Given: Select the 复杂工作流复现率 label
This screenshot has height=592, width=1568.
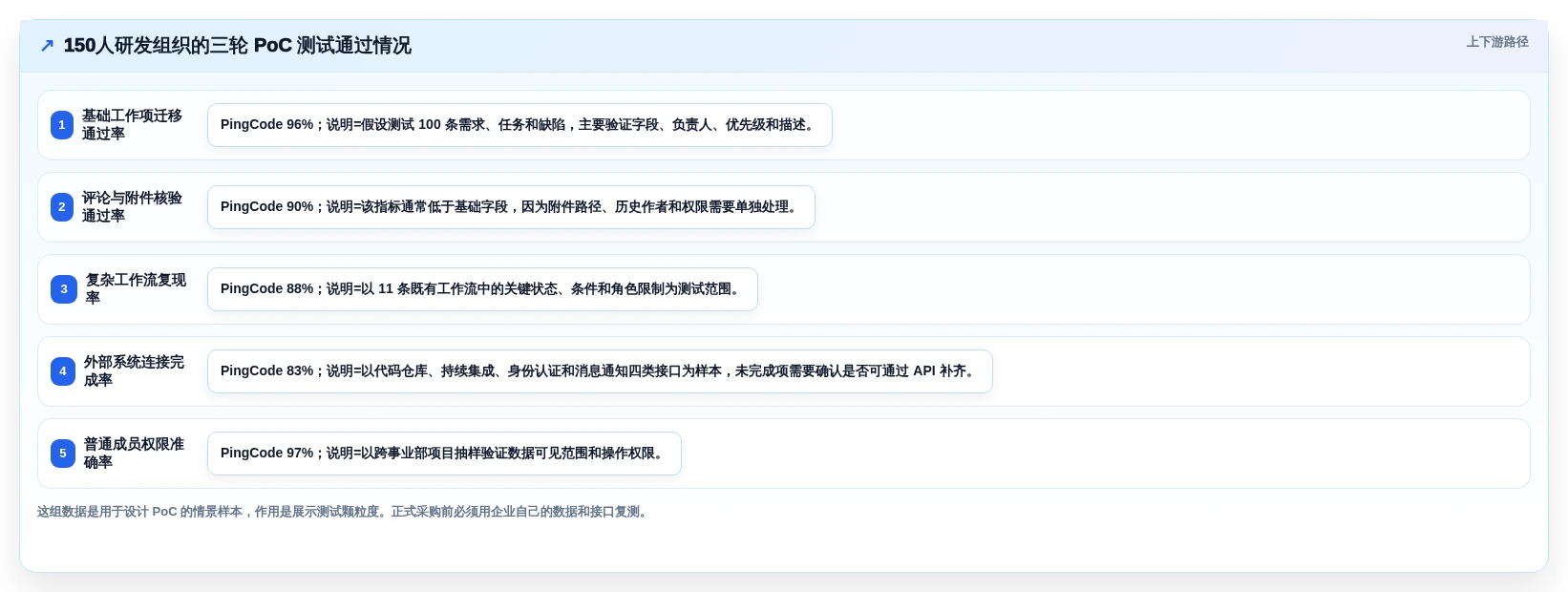Looking at the screenshot, I should tap(136, 289).
